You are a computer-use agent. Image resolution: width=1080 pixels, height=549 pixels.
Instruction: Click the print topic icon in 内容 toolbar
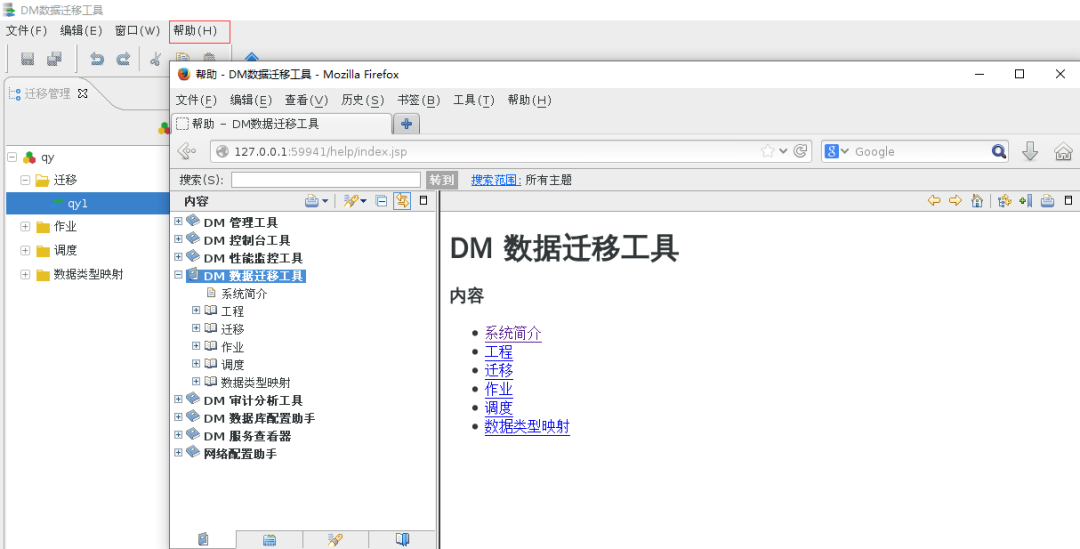point(311,201)
